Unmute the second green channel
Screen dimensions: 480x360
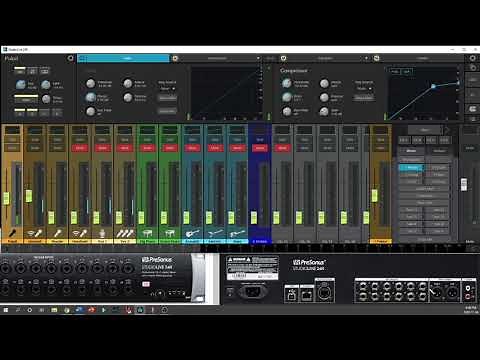point(170,148)
